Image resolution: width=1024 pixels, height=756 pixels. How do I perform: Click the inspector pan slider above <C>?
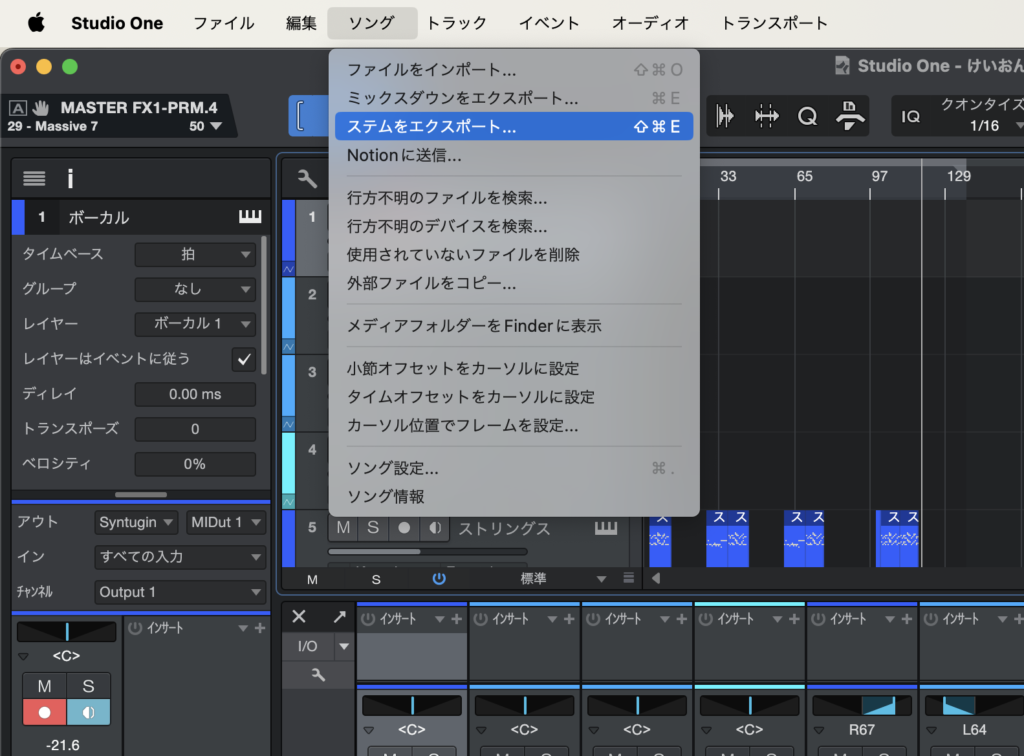(x=66, y=631)
